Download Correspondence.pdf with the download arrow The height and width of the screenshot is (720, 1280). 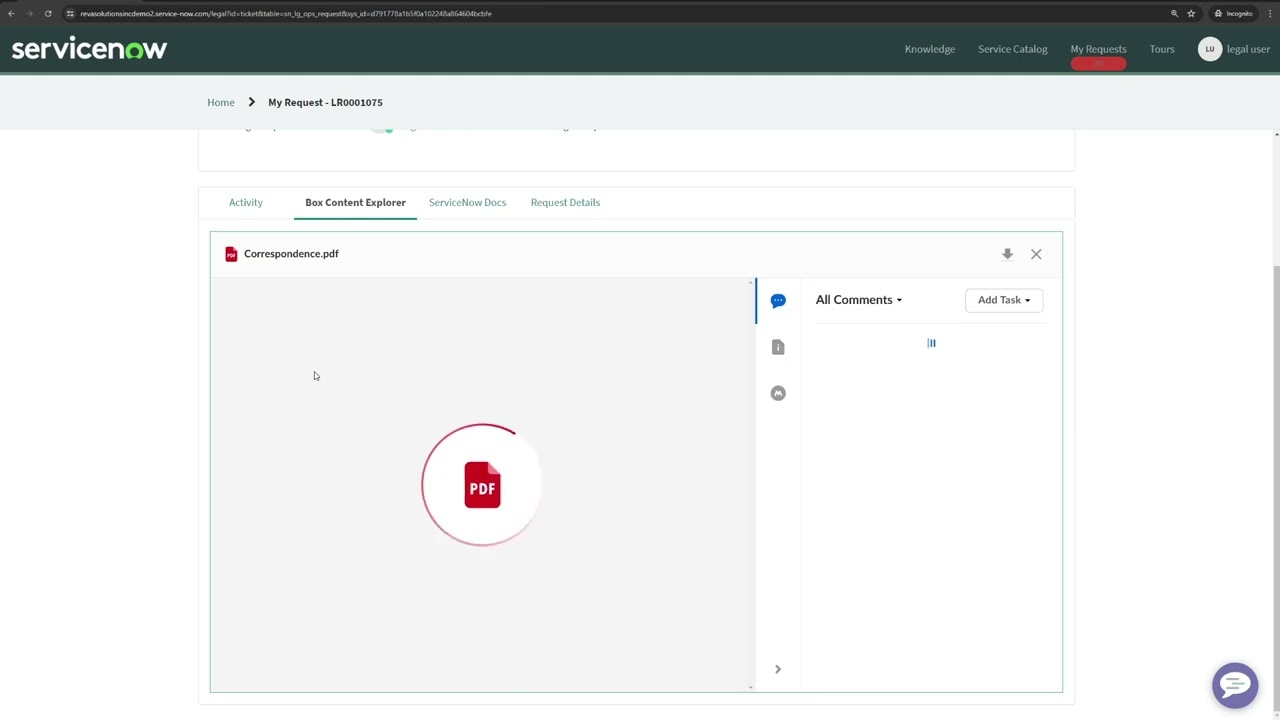(1007, 254)
